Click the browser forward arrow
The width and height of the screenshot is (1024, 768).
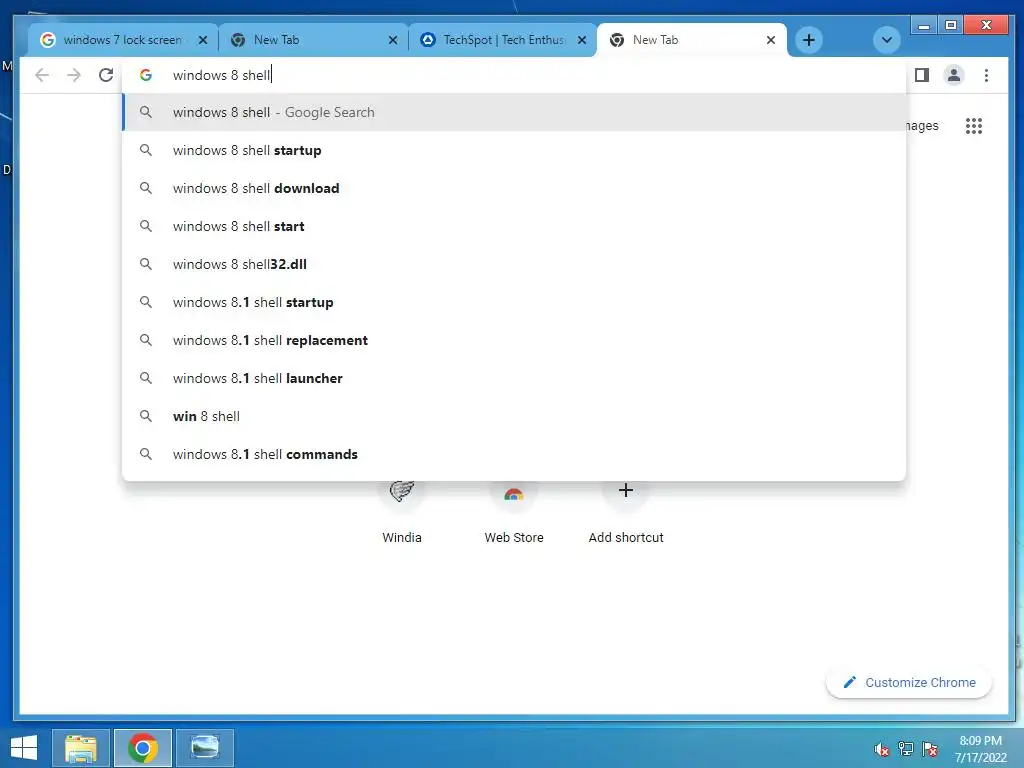(74, 75)
